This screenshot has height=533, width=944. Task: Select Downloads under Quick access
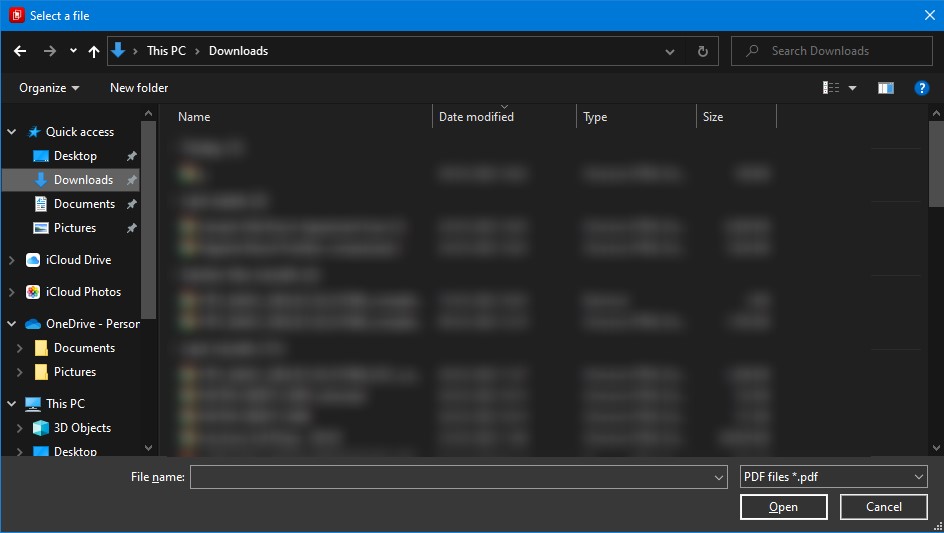pos(83,180)
